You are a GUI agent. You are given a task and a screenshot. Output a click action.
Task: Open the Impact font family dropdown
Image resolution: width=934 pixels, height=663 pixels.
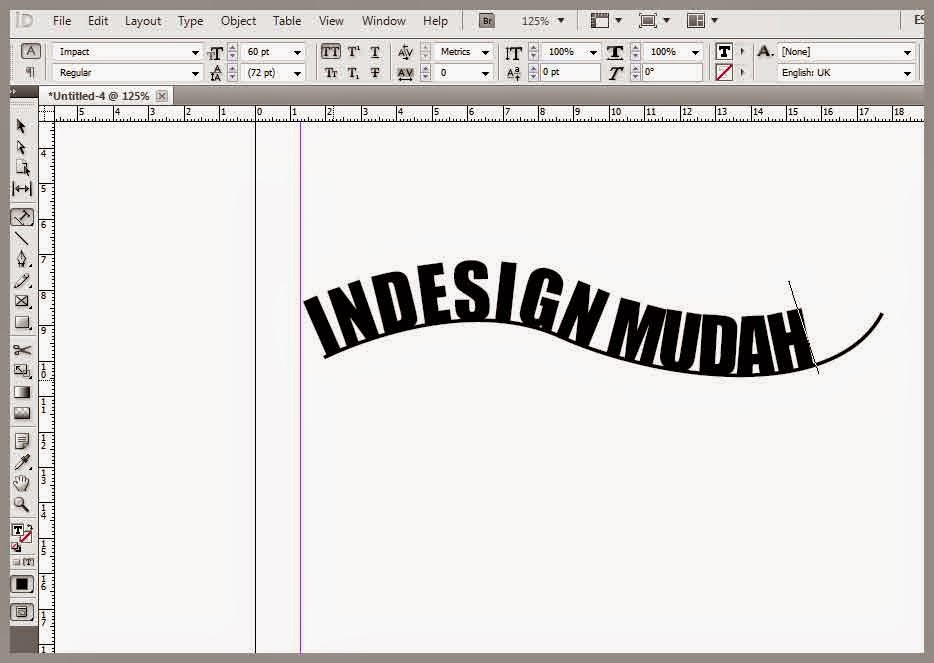(193, 51)
